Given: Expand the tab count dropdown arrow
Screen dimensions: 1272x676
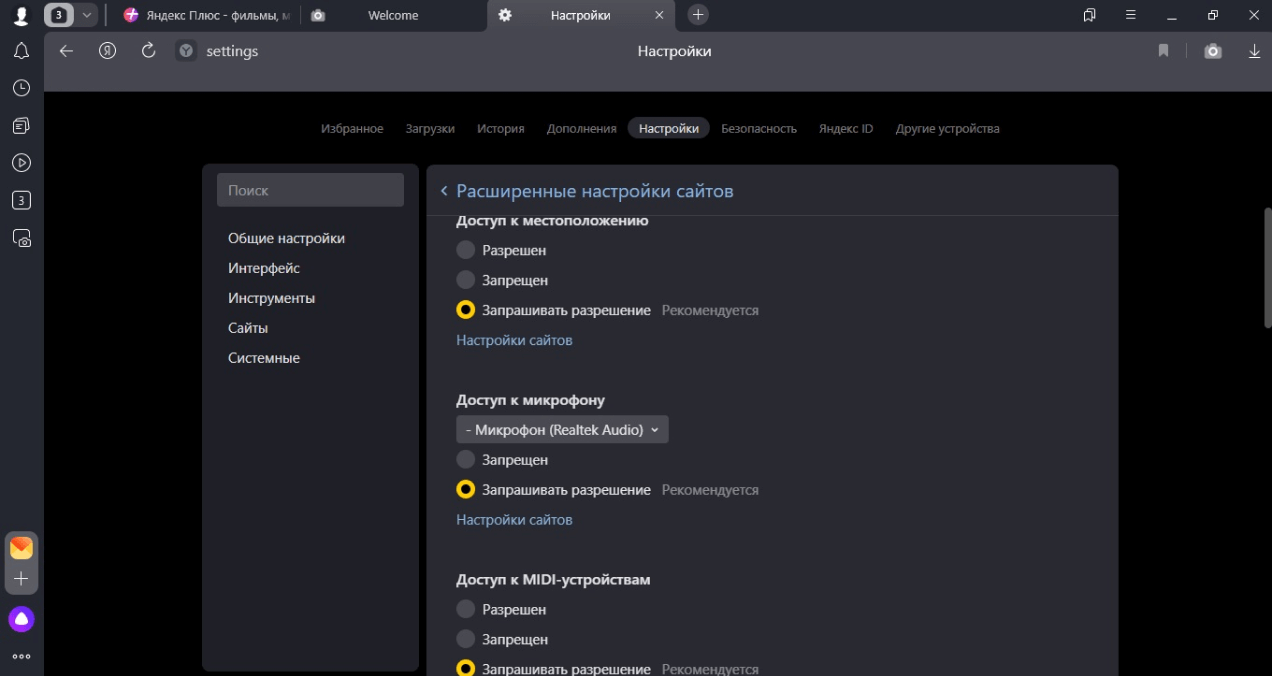Looking at the screenshot, I should [87, 15].
